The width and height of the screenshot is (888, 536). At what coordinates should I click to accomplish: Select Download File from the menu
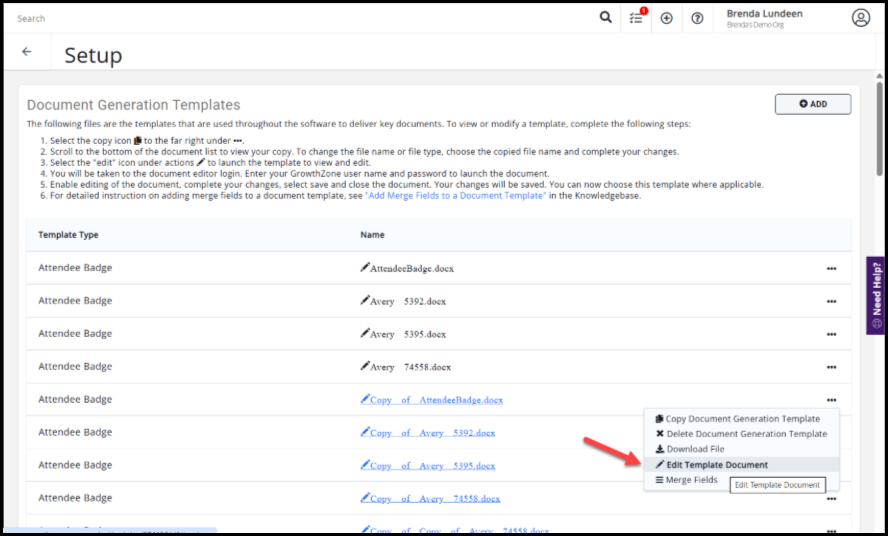point(695,449)
